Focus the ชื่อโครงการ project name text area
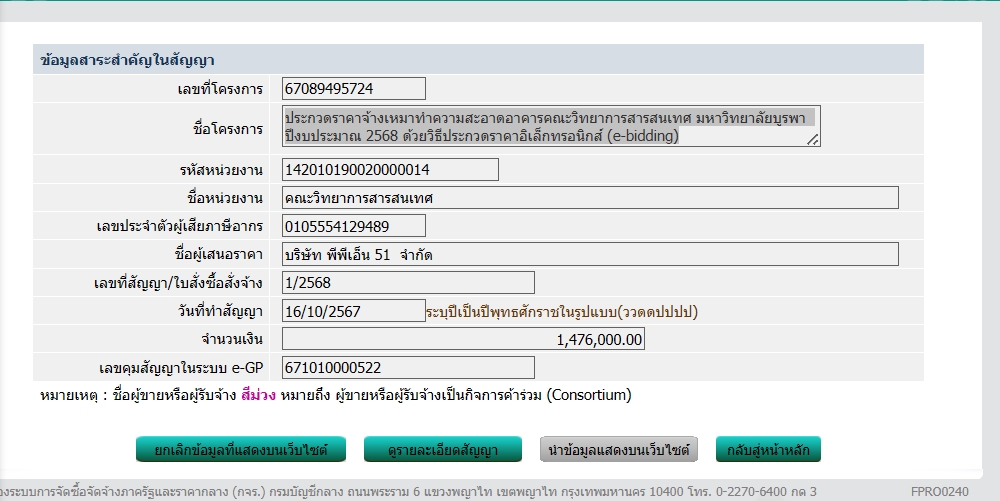The width and height of the screenshot is (1000, 501). click(549, 127)
